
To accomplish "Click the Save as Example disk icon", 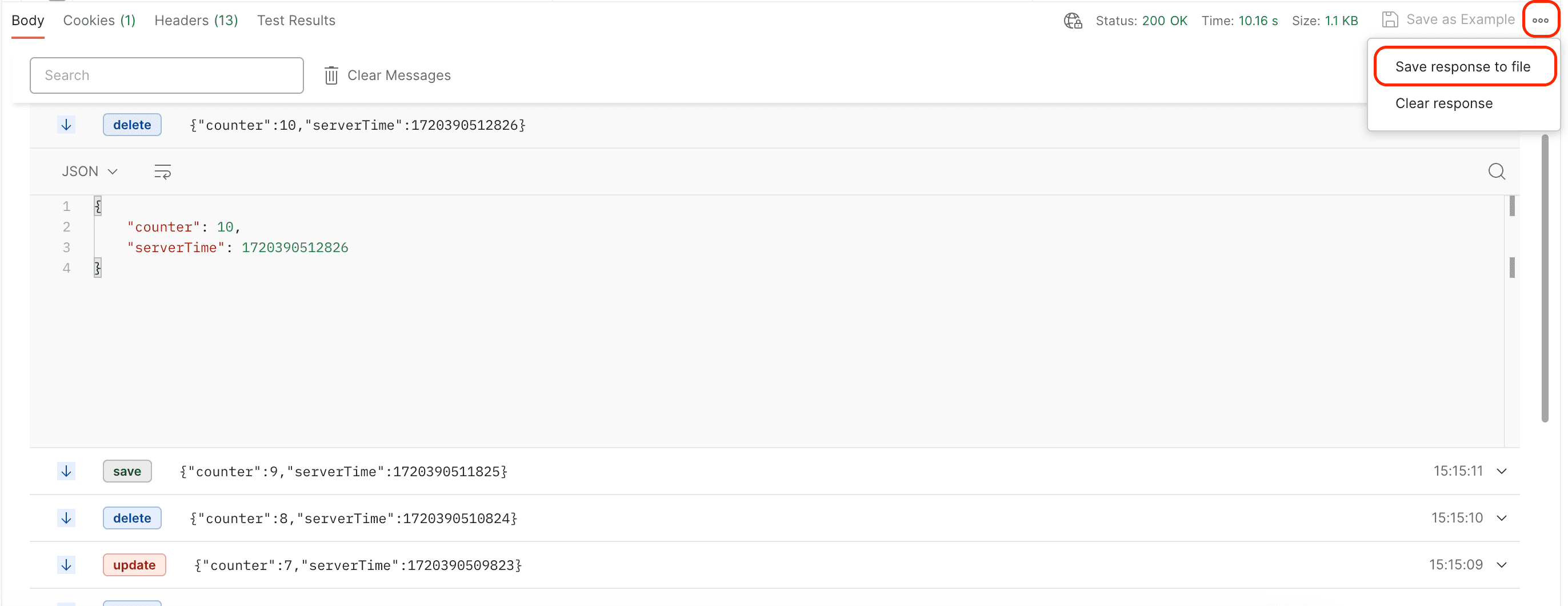I will pos(1390,20).
